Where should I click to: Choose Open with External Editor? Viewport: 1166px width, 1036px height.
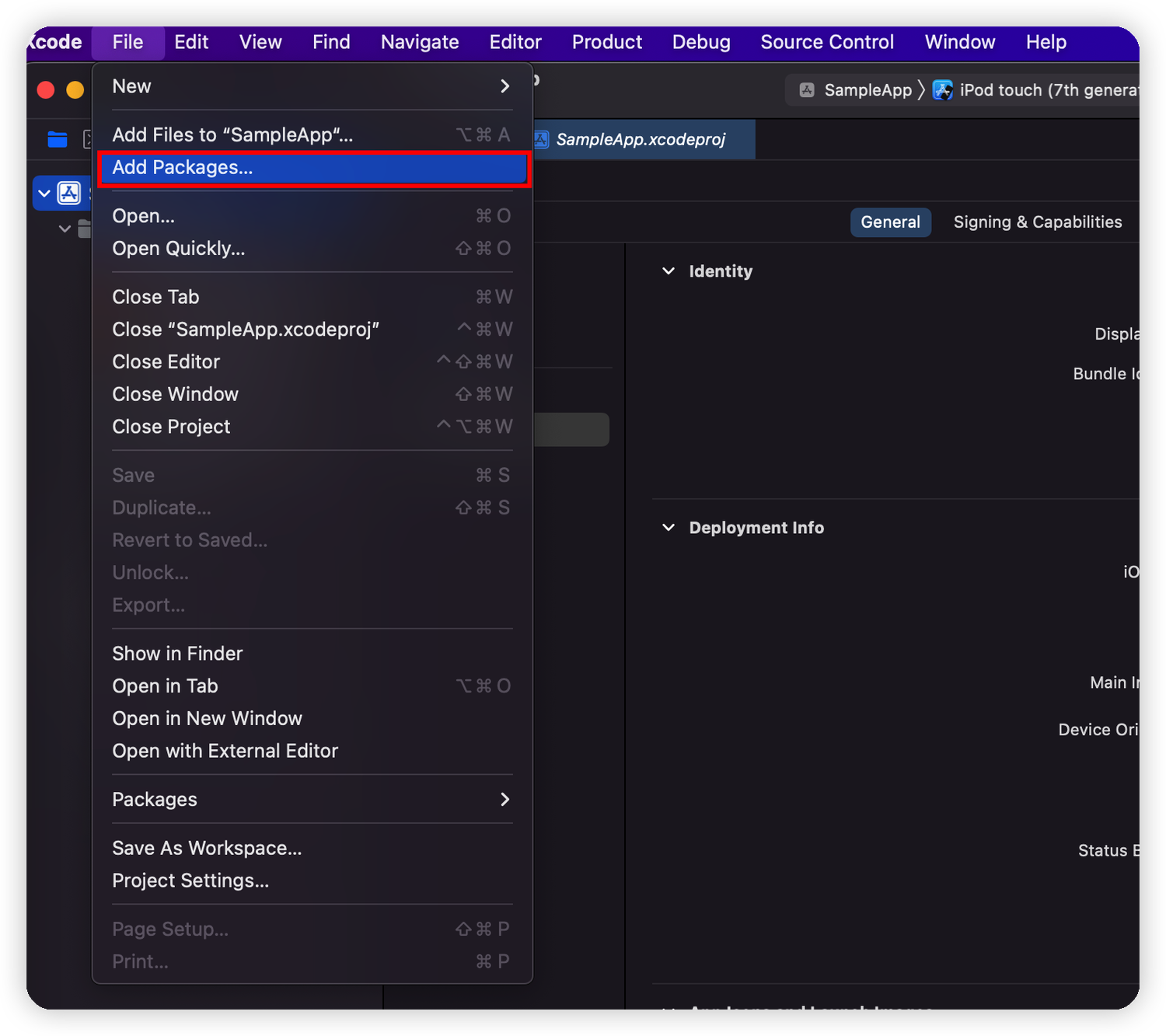[x=312, y=752]
